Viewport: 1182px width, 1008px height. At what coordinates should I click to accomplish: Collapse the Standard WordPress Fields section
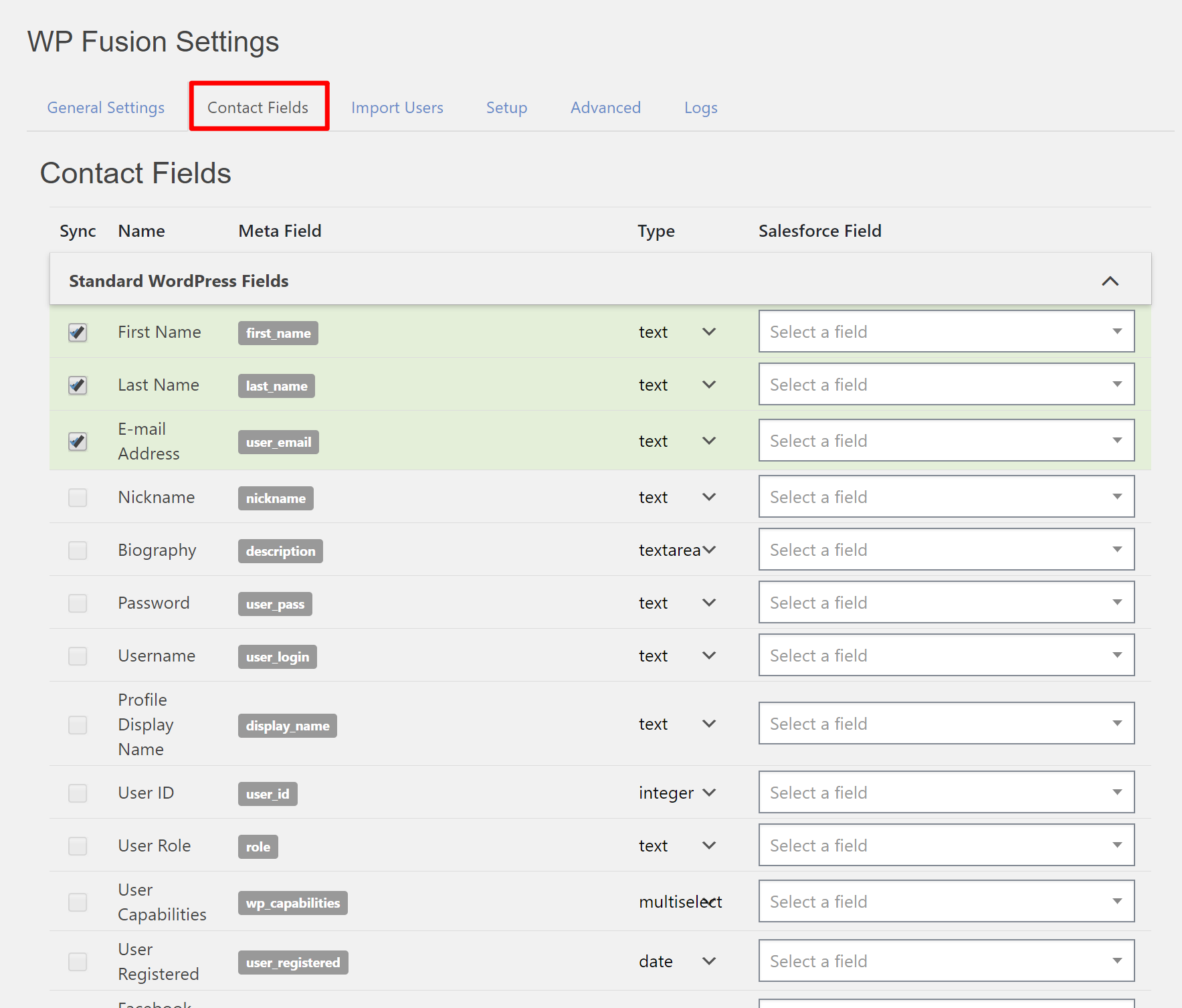coord(1110,281)
